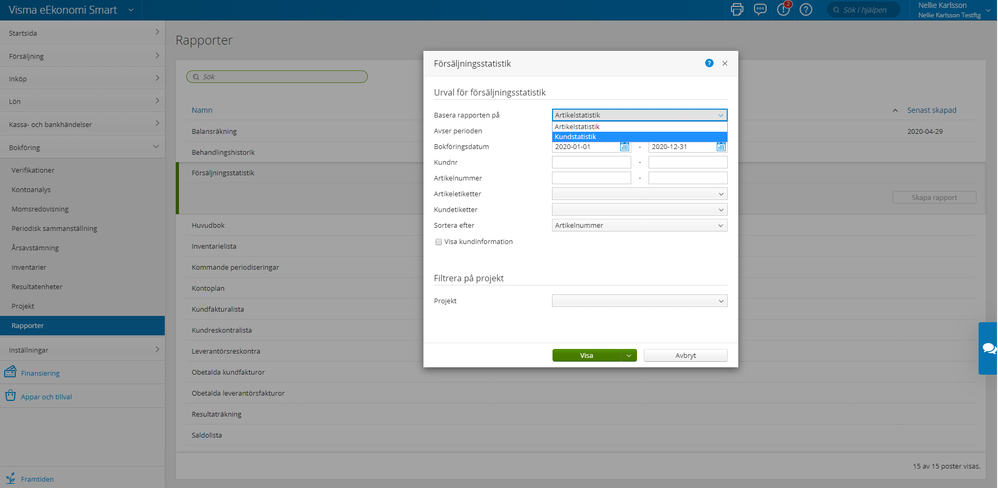
Task: Open the Sortera efter dropdown
Action: coord(640,225)
